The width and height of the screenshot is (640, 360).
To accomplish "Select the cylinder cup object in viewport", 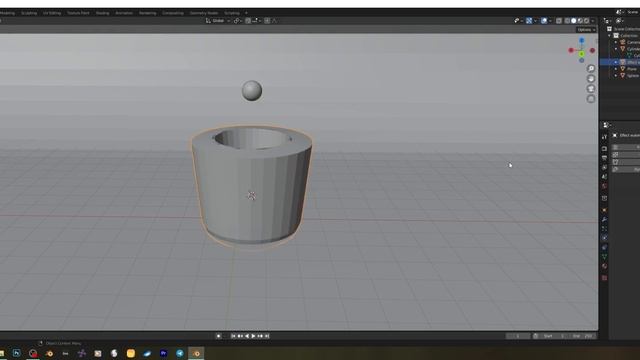I will click(252, 186).
